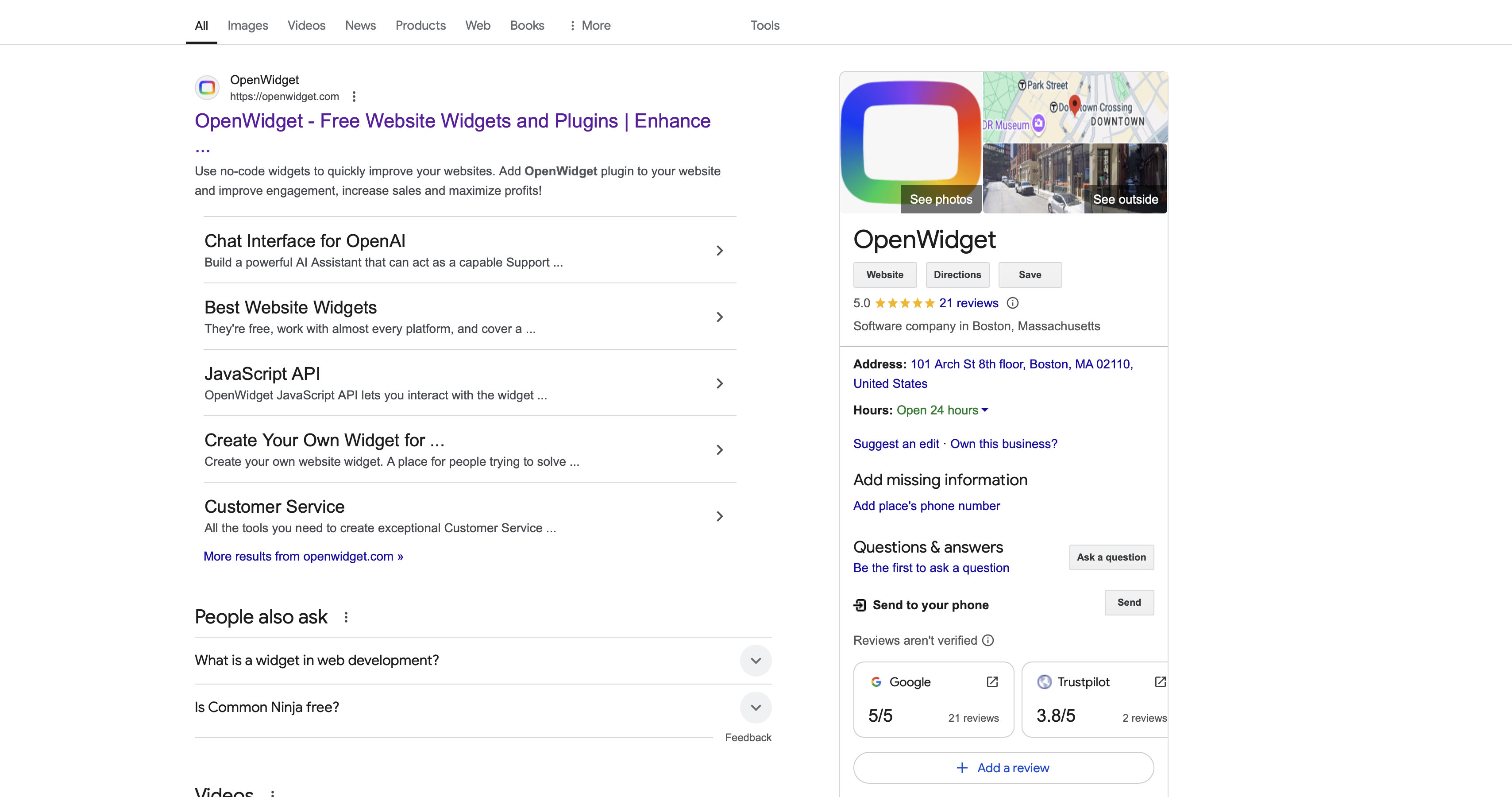
Task: Click the Add a review button
Action: click(1003, 768)
